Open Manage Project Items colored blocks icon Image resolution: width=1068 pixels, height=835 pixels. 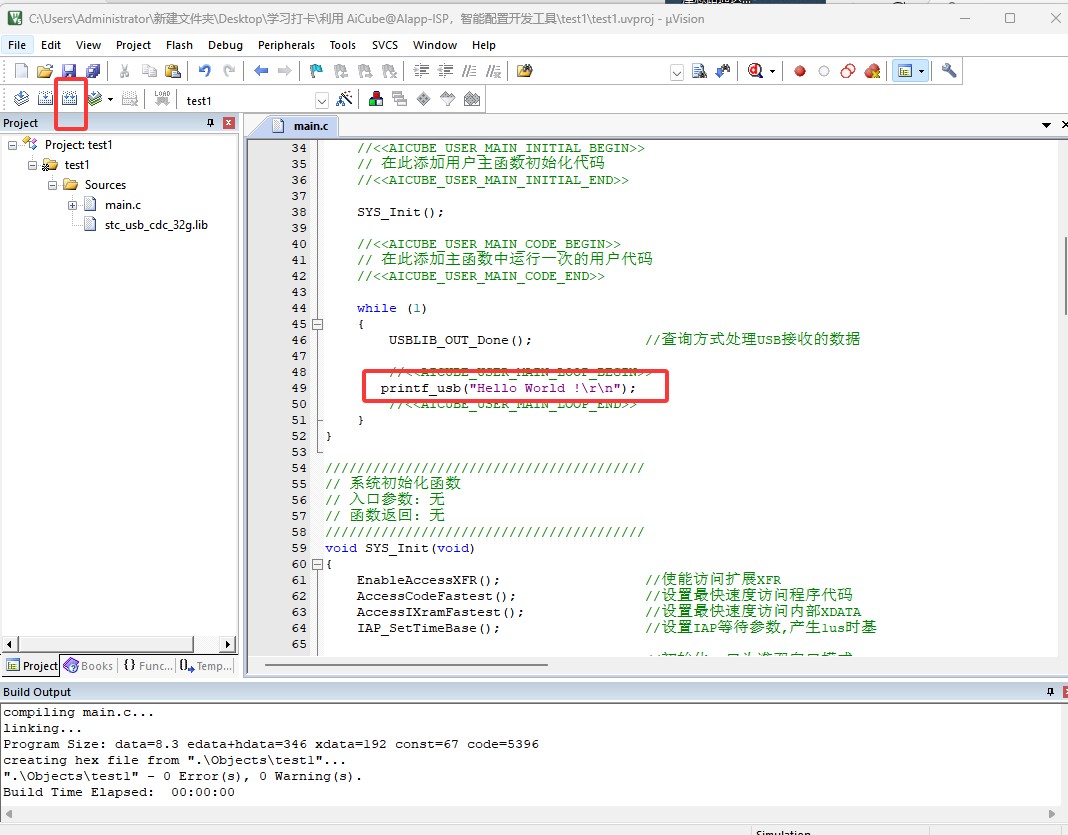point(375,99)
